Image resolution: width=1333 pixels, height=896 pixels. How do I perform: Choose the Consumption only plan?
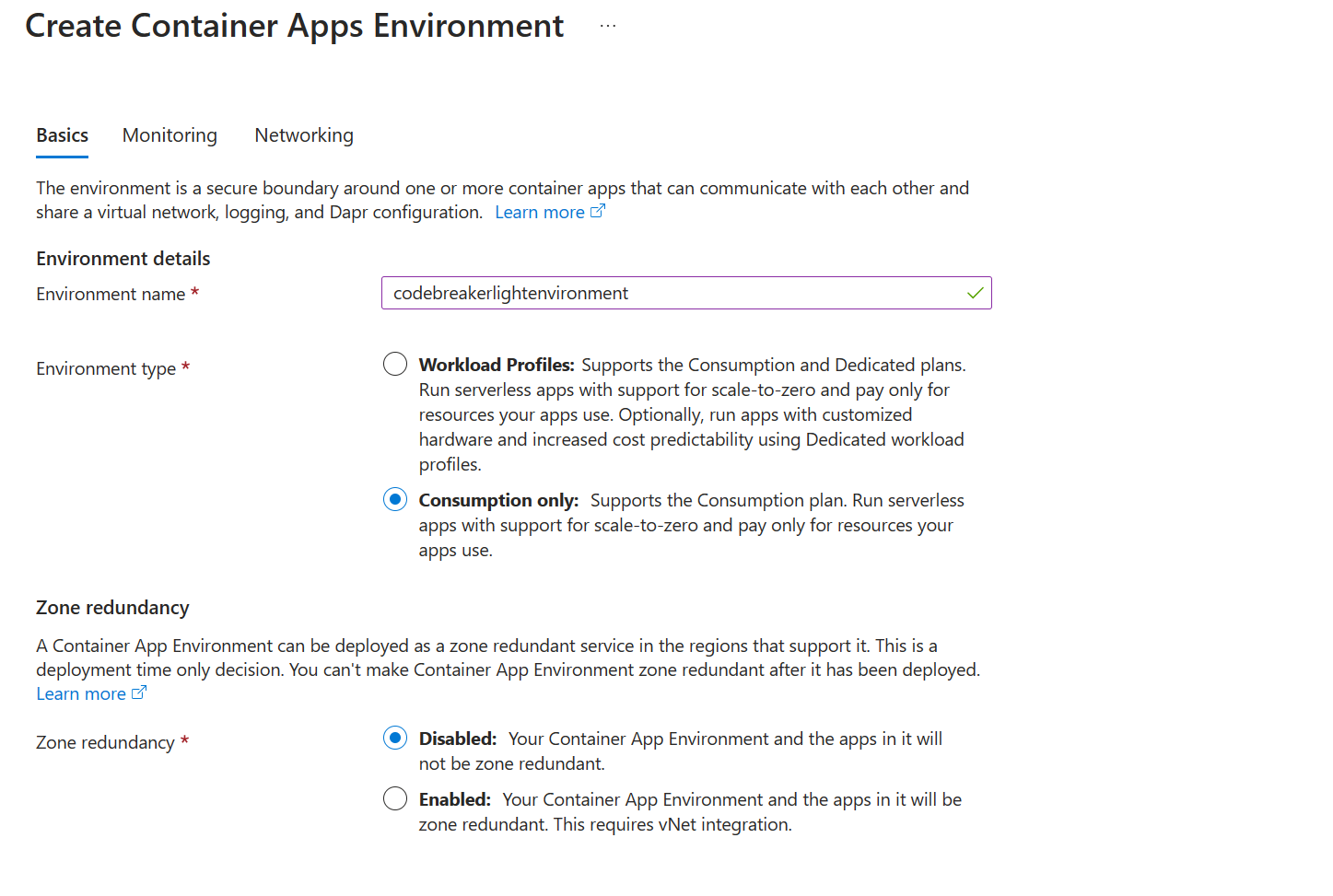pos(394,498)
